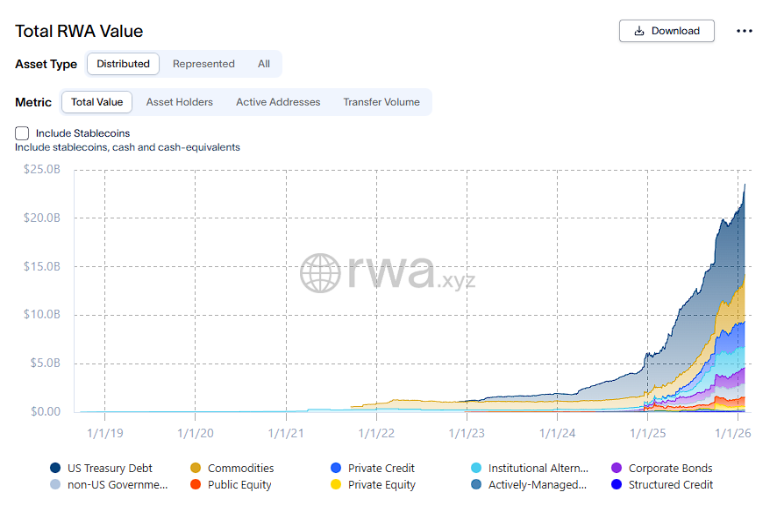Toggle Commodities series in the legend
The height and width of the screenshot is (524, 773).
(x=240, y=468)
